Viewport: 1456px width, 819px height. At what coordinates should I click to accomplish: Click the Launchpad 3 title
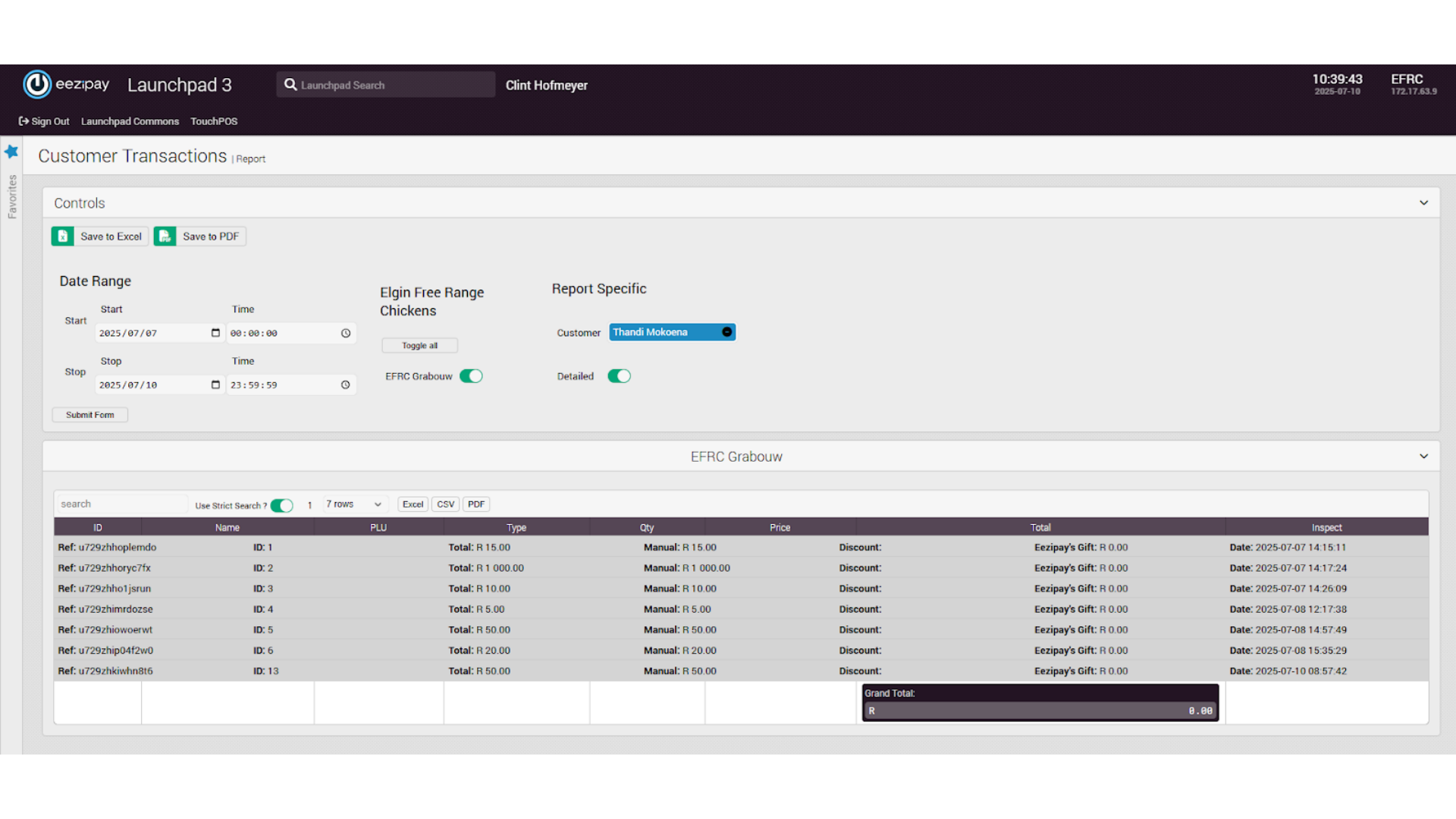(x=180, y=85)
